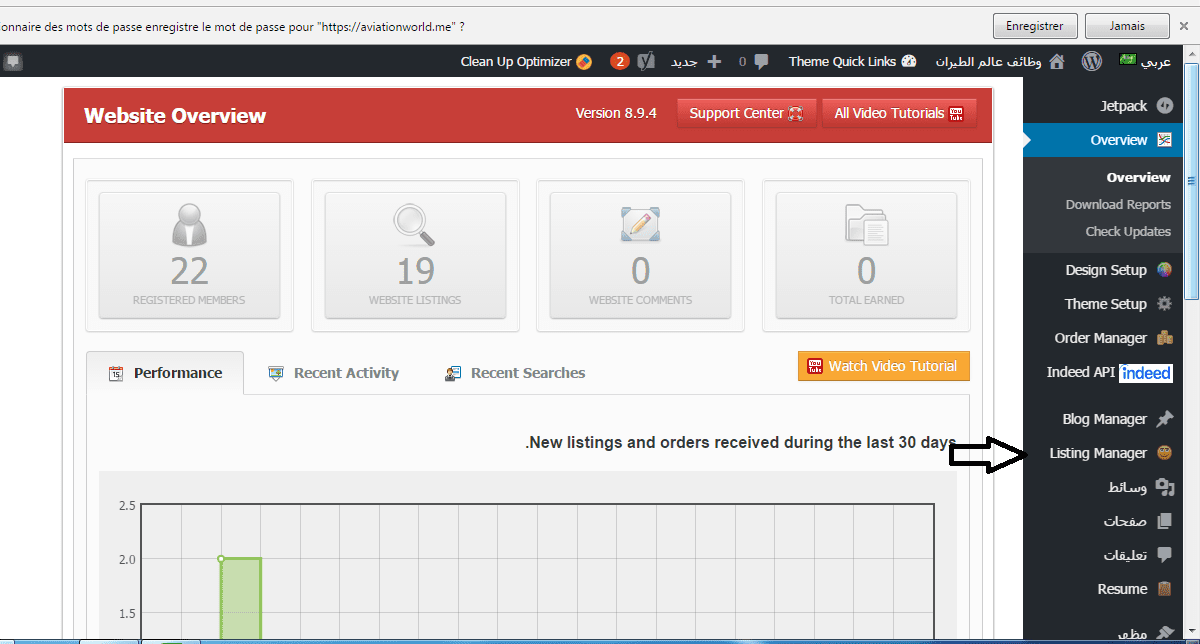This screenshot has height=644, width=1200.
Task: Click the Registered Members tile
Action: point(189,255)
